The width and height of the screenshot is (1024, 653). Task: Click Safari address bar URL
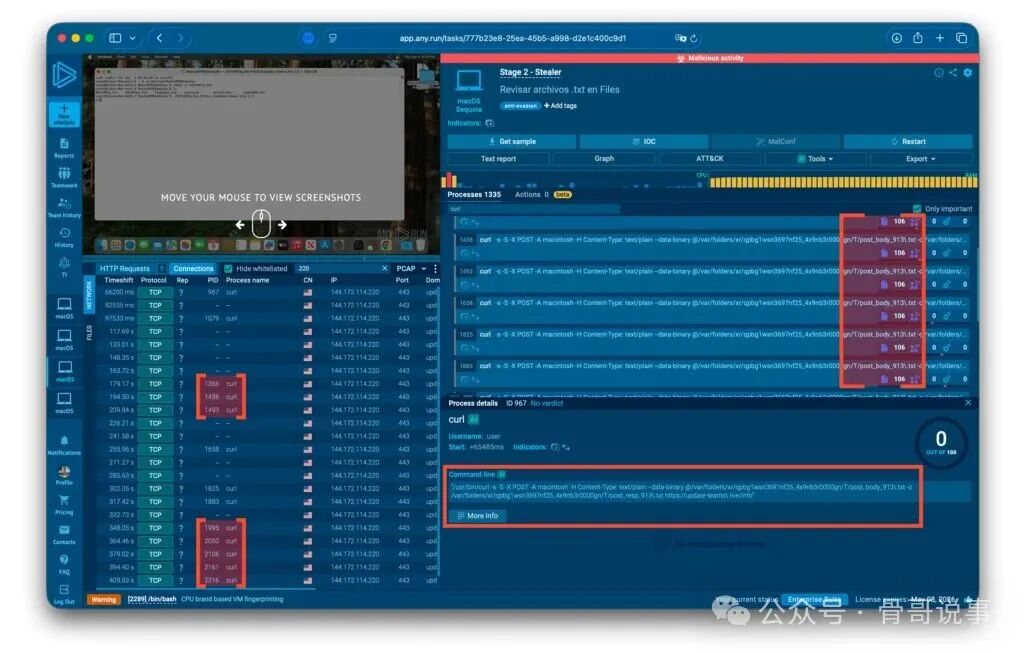pyautogui.click(x=513, y=39)
